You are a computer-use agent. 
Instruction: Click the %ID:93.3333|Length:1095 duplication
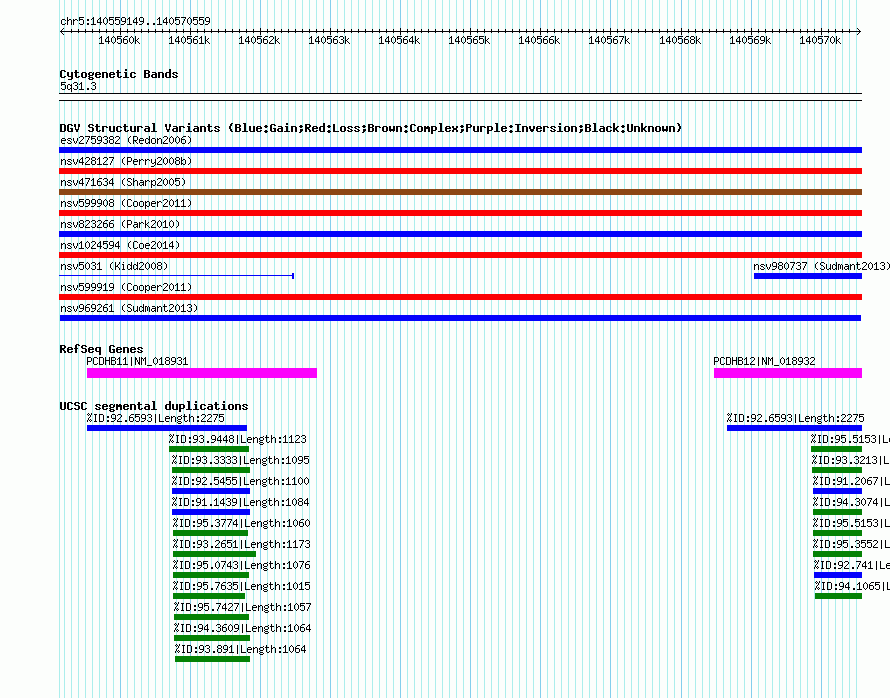(x=211, y=470)
